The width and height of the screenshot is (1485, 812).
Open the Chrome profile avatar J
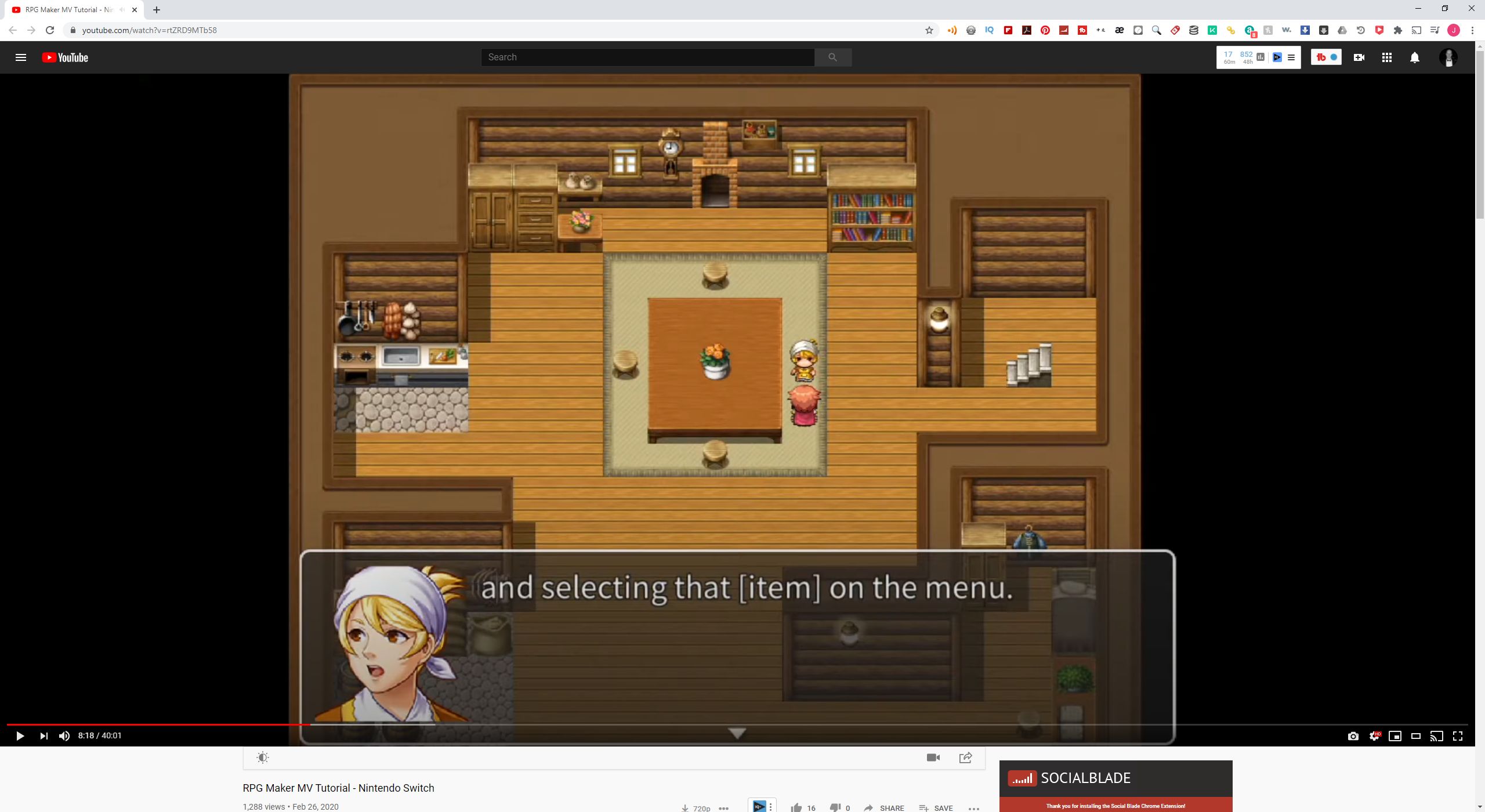pos(1454,30)
